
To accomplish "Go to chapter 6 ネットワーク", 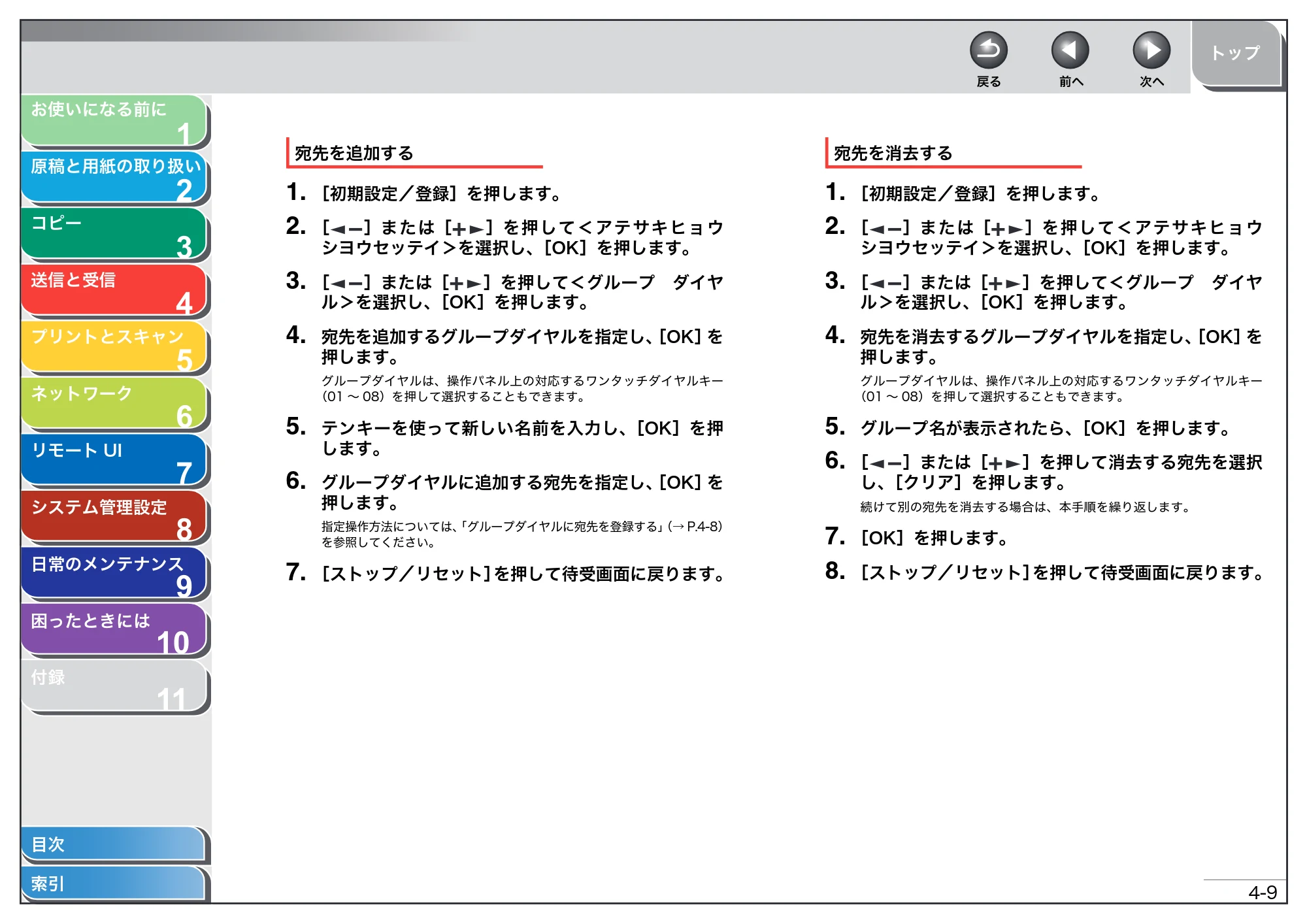I will coord(114,404).
